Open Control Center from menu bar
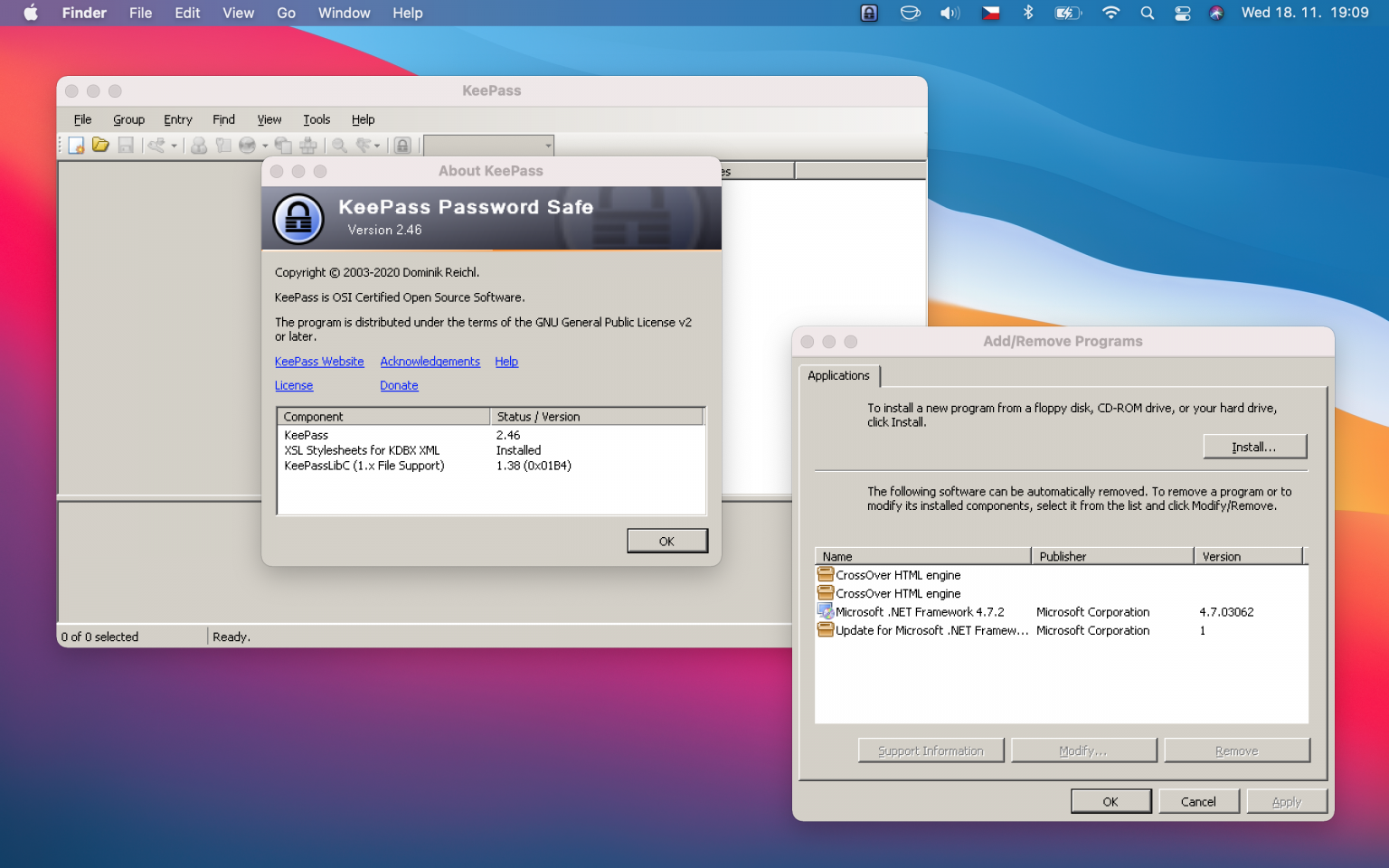 click(1183, 13)
